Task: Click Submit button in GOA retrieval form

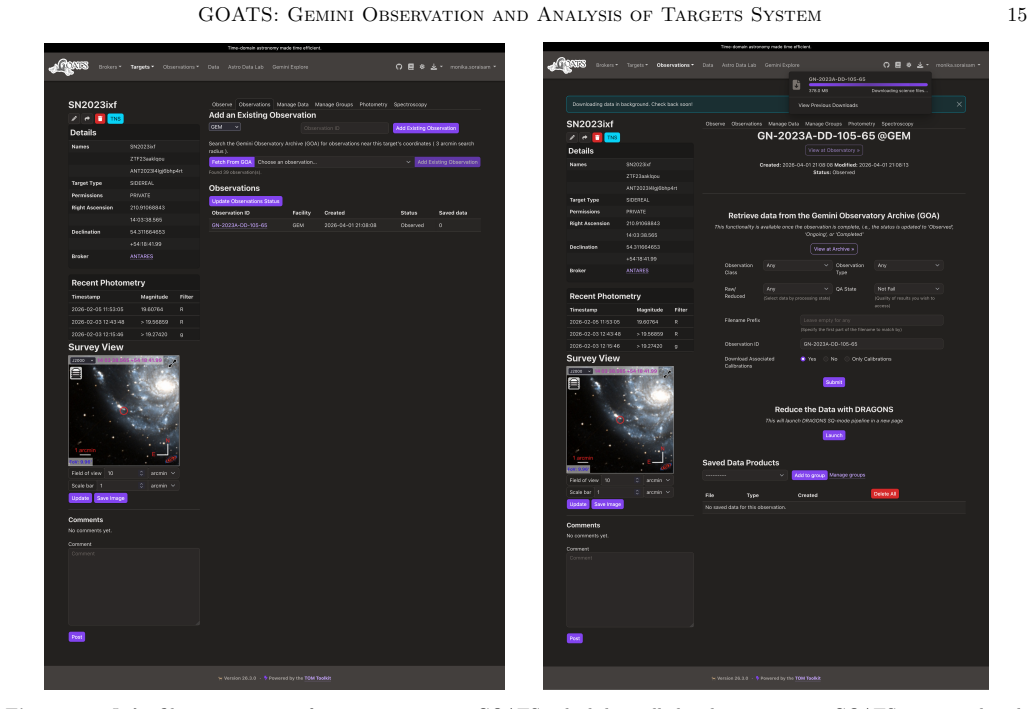Action: (x=834, y=382)
